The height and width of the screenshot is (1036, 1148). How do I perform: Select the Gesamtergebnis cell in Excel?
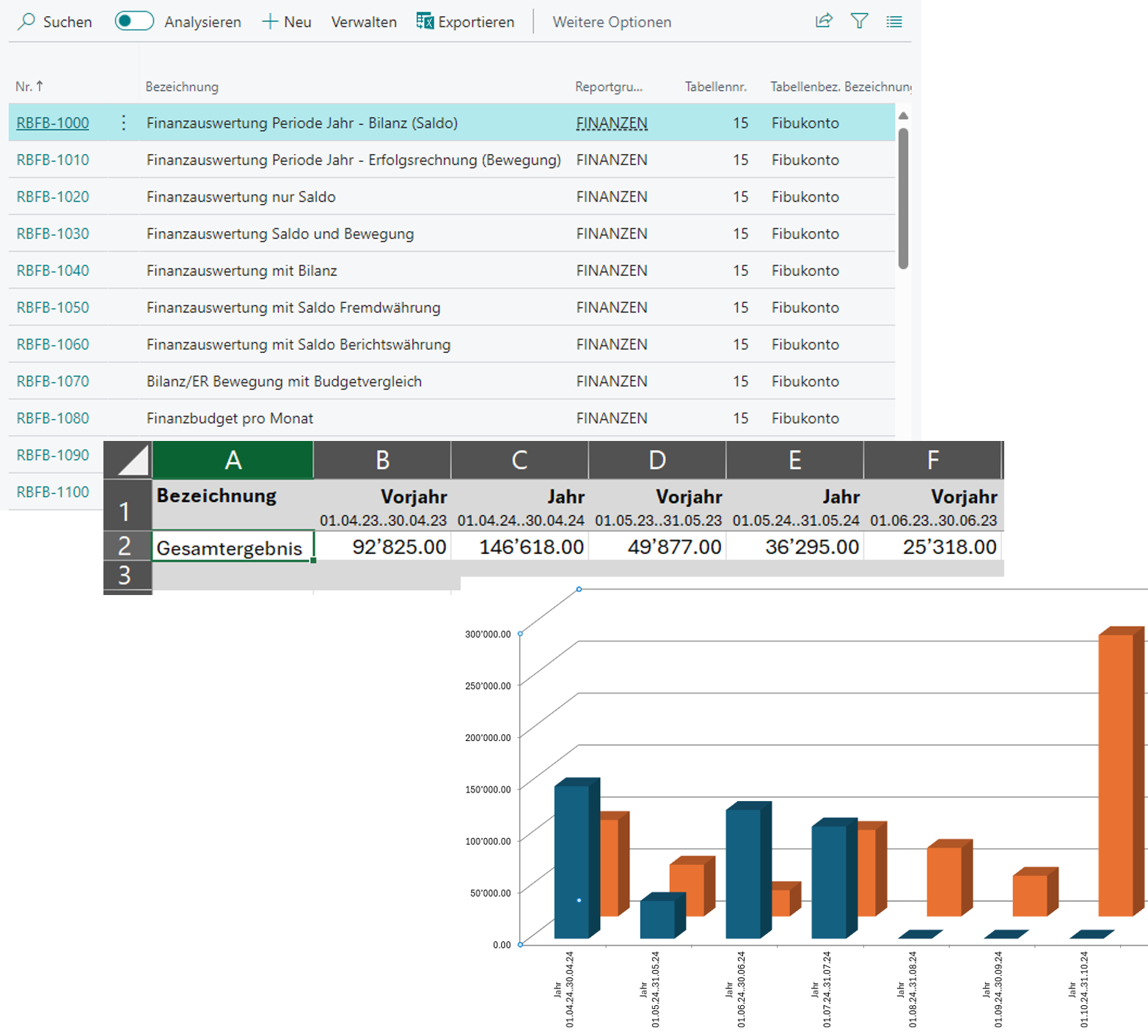coord(230,547)
